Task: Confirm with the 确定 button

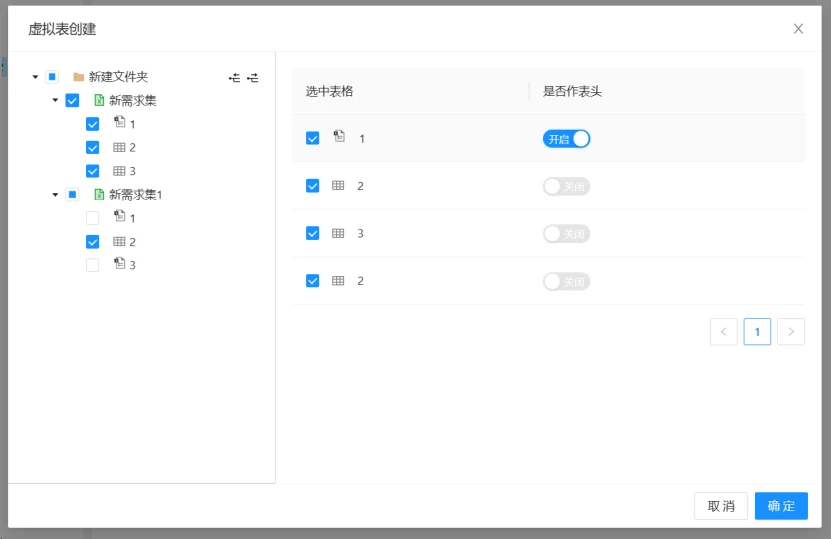Action: (x=781, y=506)
